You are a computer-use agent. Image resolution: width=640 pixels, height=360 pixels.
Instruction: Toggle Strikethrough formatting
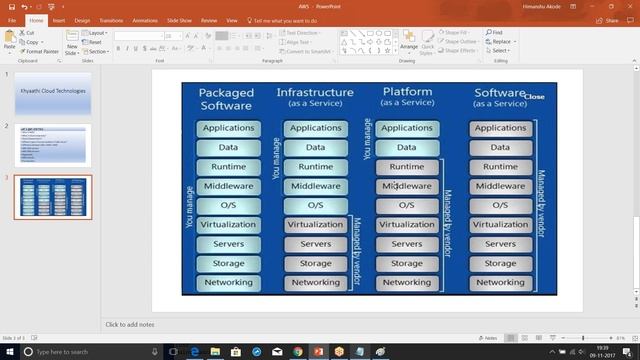click(153, 49)
